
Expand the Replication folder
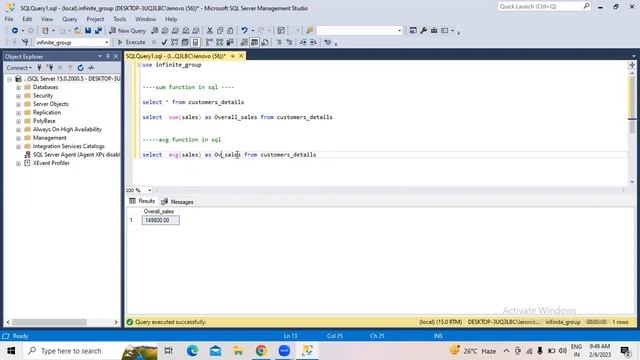[x=18, y=113]
